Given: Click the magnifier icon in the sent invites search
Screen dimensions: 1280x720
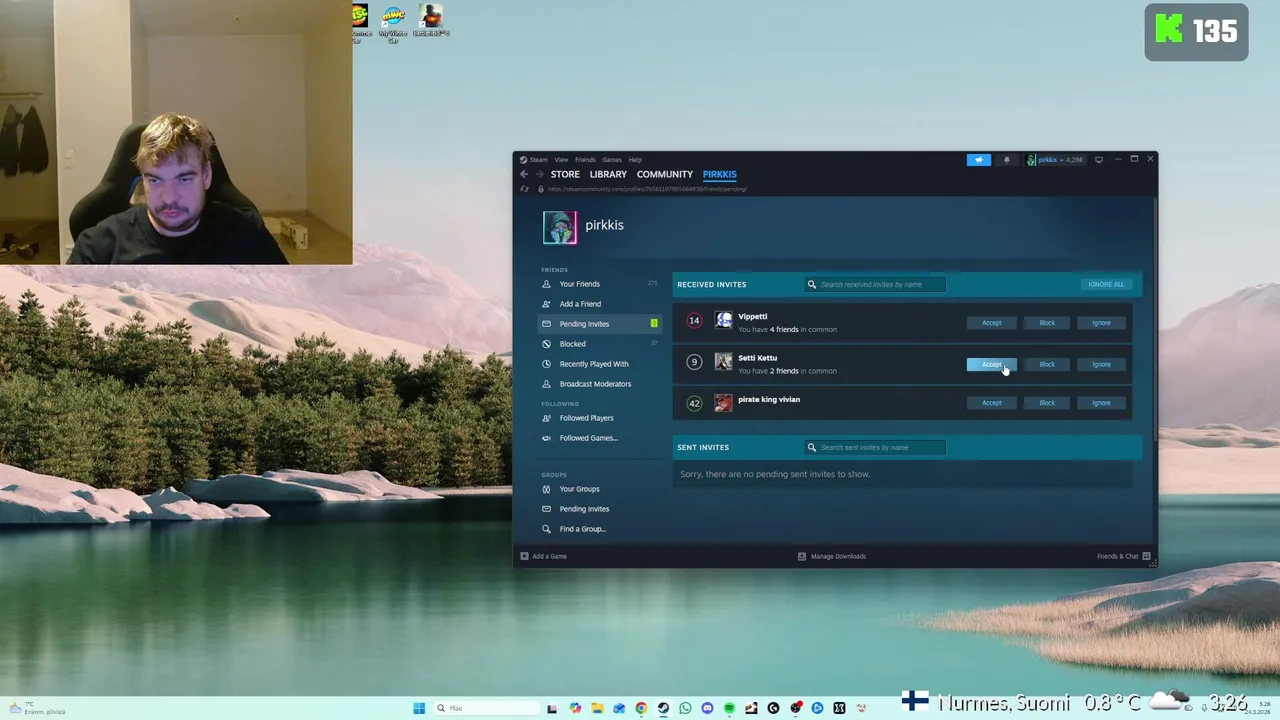Looking at the screenshot, I should (x=812, y=447).
